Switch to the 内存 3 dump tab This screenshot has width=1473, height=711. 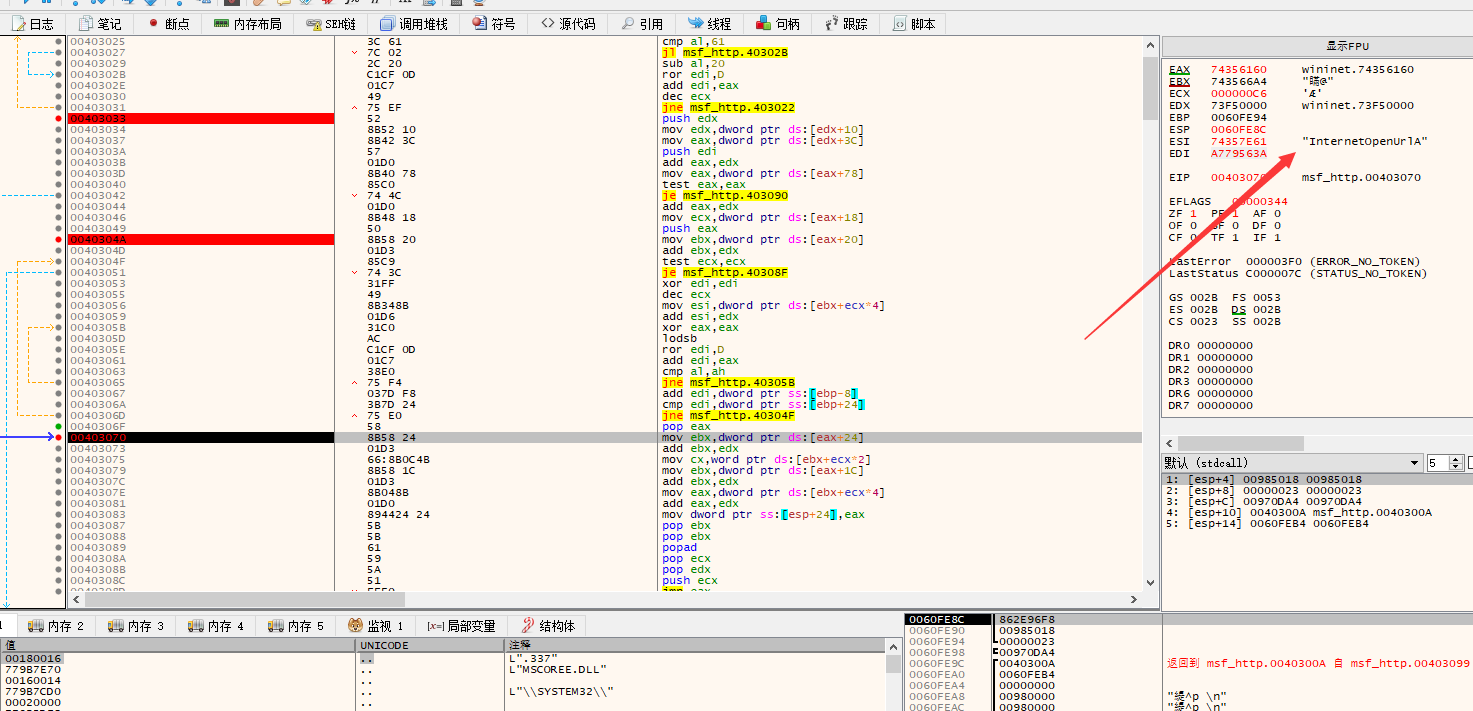tap(135, 626)
